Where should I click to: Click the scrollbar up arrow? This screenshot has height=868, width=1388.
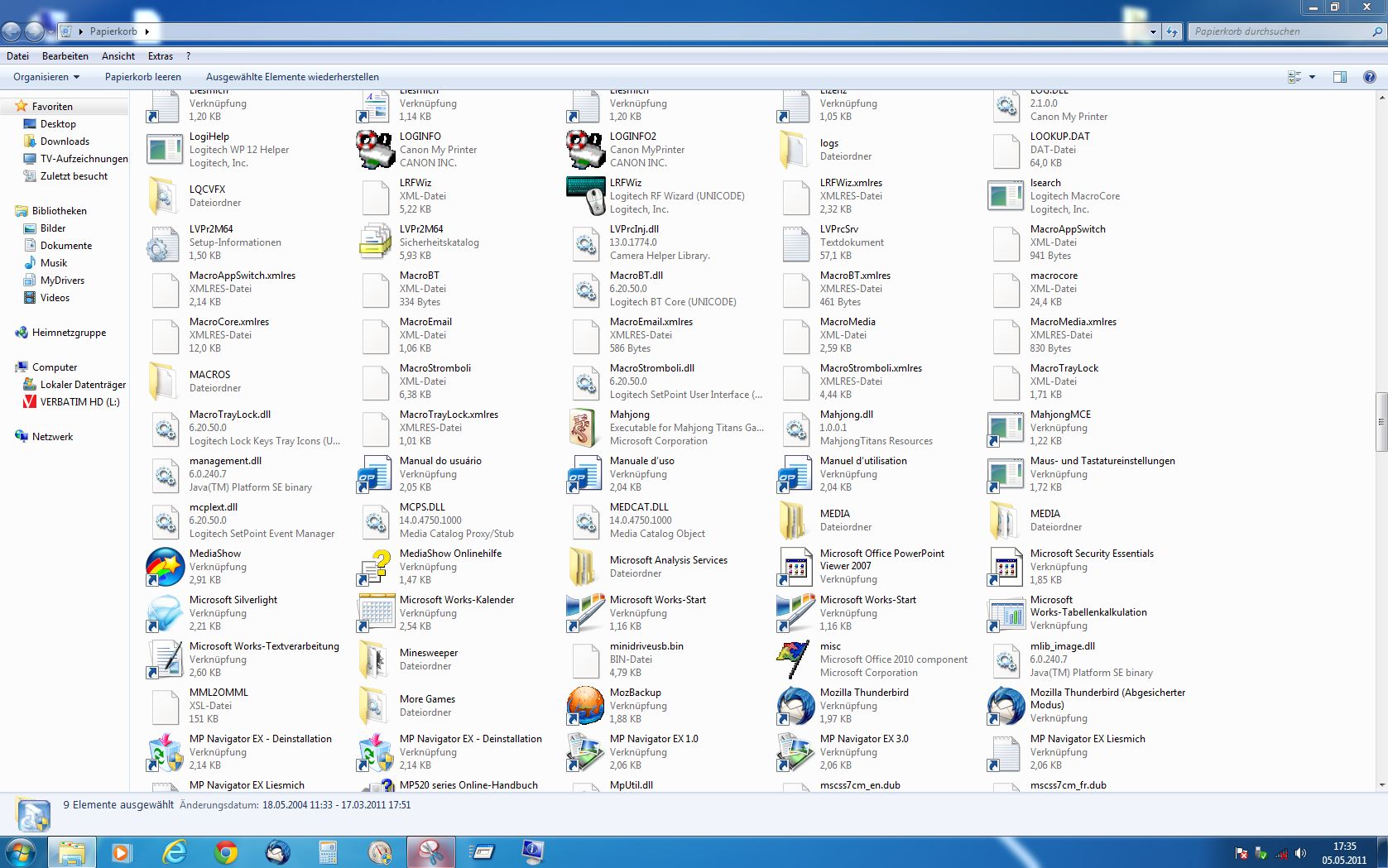coord(1381,98)
